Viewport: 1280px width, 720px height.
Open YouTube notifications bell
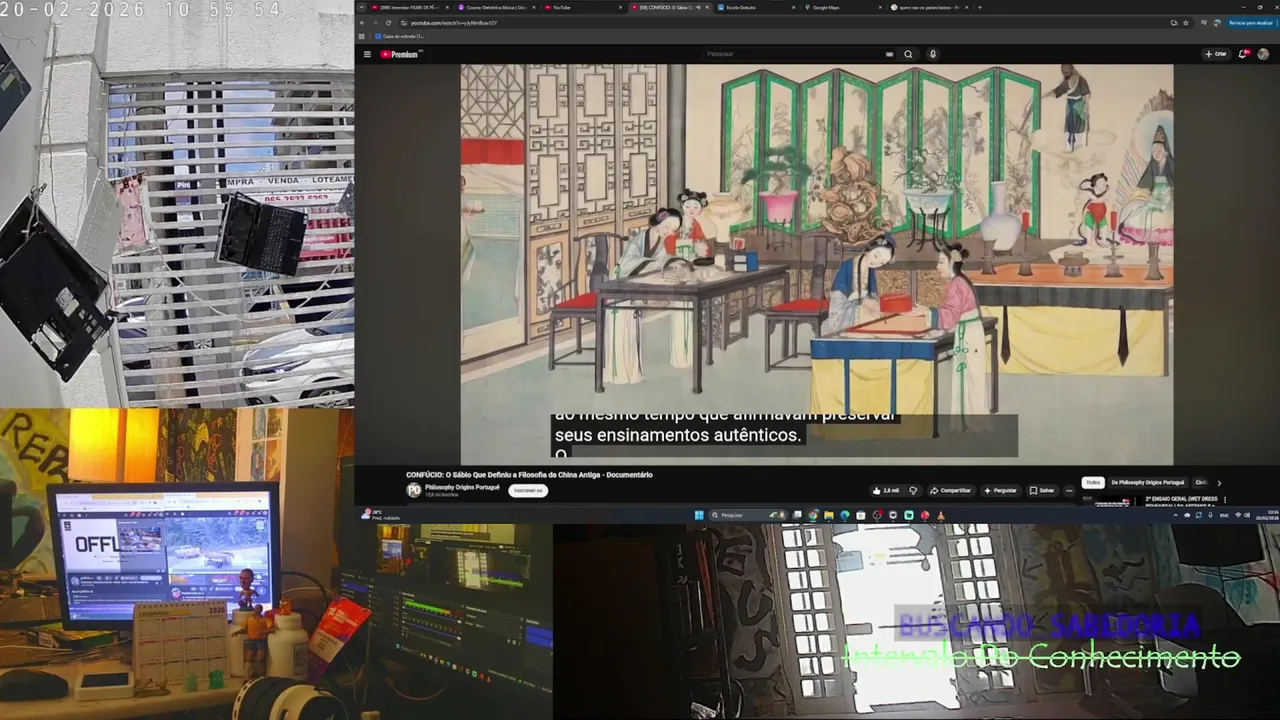point(1243,54)
